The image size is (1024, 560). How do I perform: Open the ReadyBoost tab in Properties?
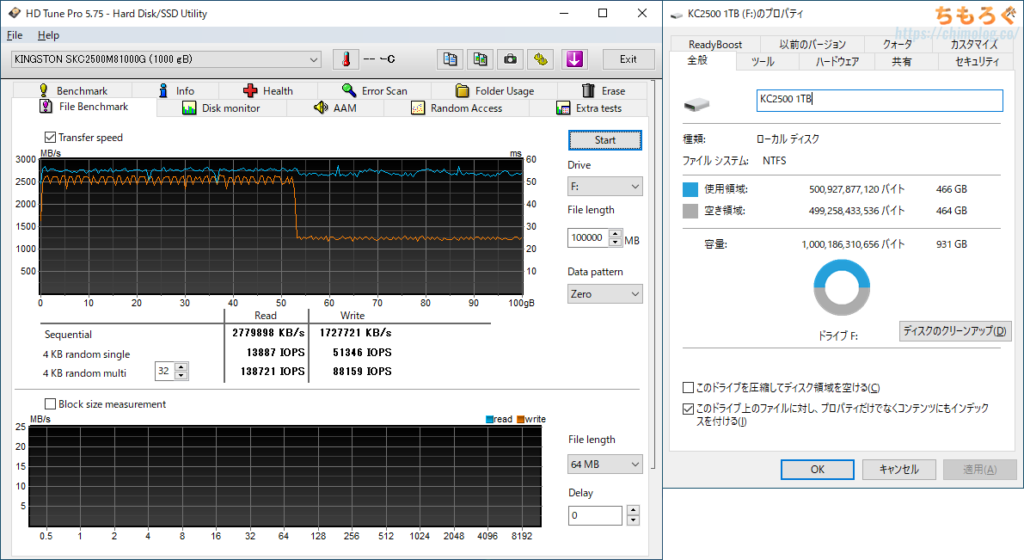click(715, 44)
